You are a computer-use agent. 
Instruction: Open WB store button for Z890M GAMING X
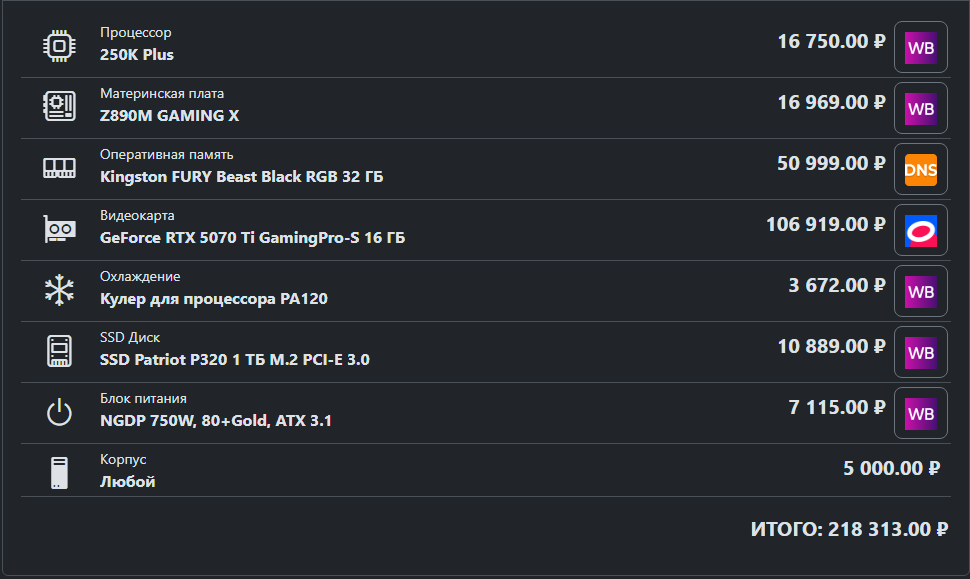[x=921, y=108]
